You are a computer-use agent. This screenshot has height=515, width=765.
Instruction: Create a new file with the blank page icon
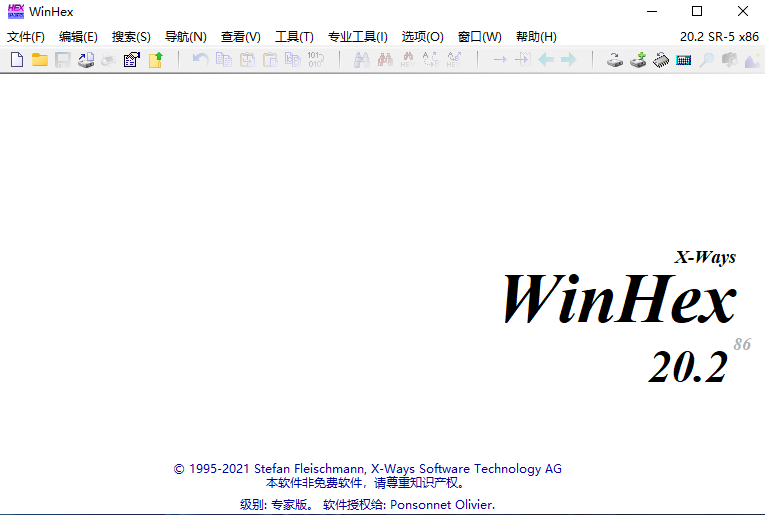(17, 59)
